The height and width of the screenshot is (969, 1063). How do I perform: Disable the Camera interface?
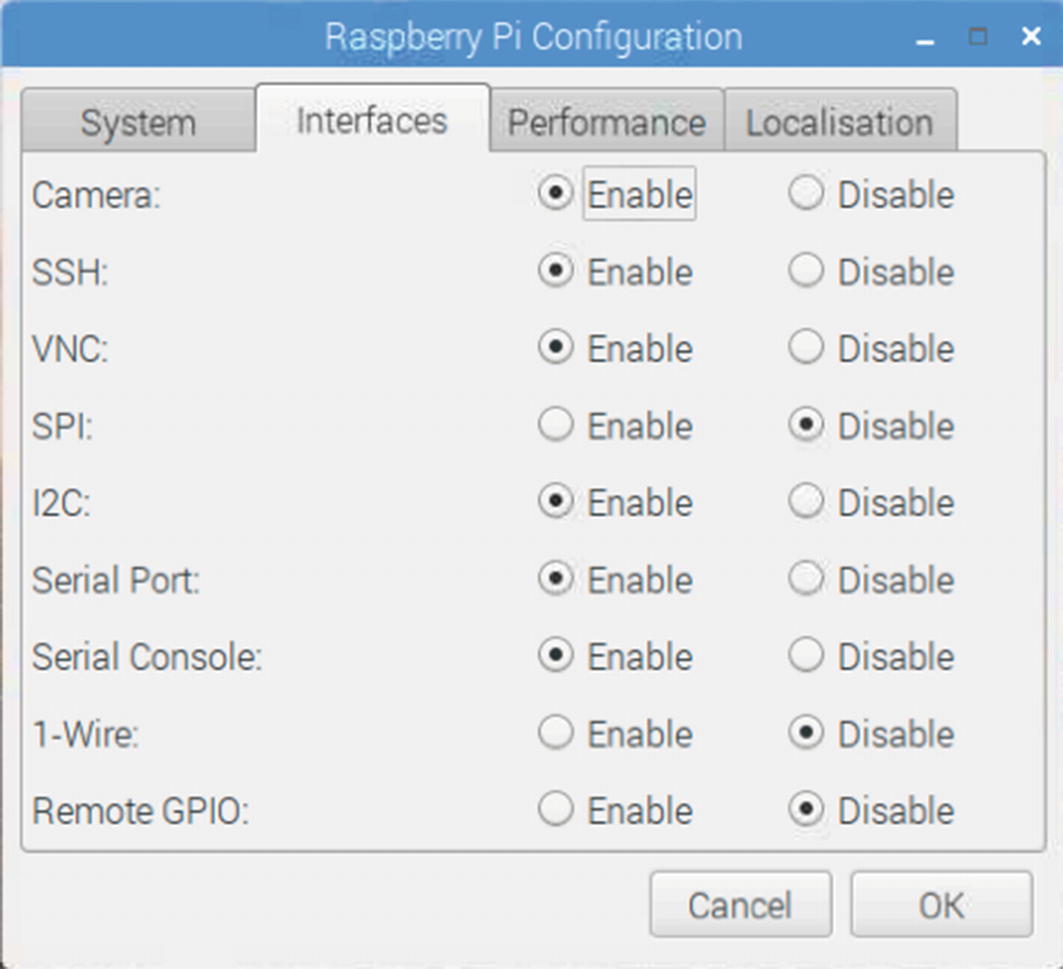[806, 194]
